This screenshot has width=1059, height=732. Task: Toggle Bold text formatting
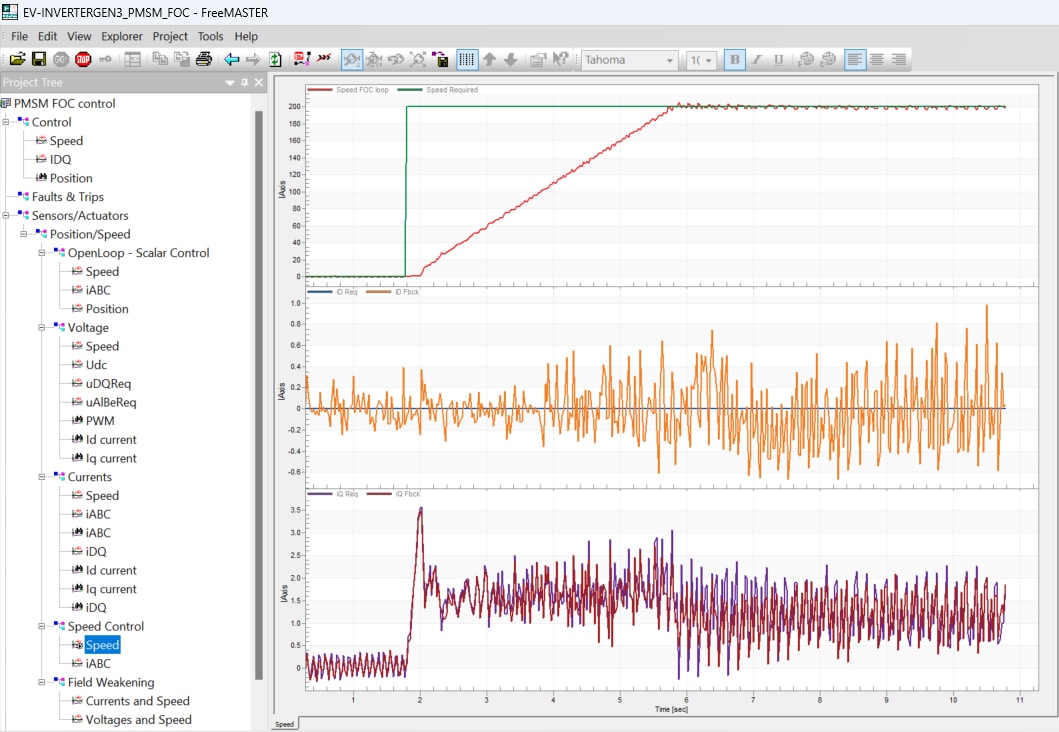(735, 60)
